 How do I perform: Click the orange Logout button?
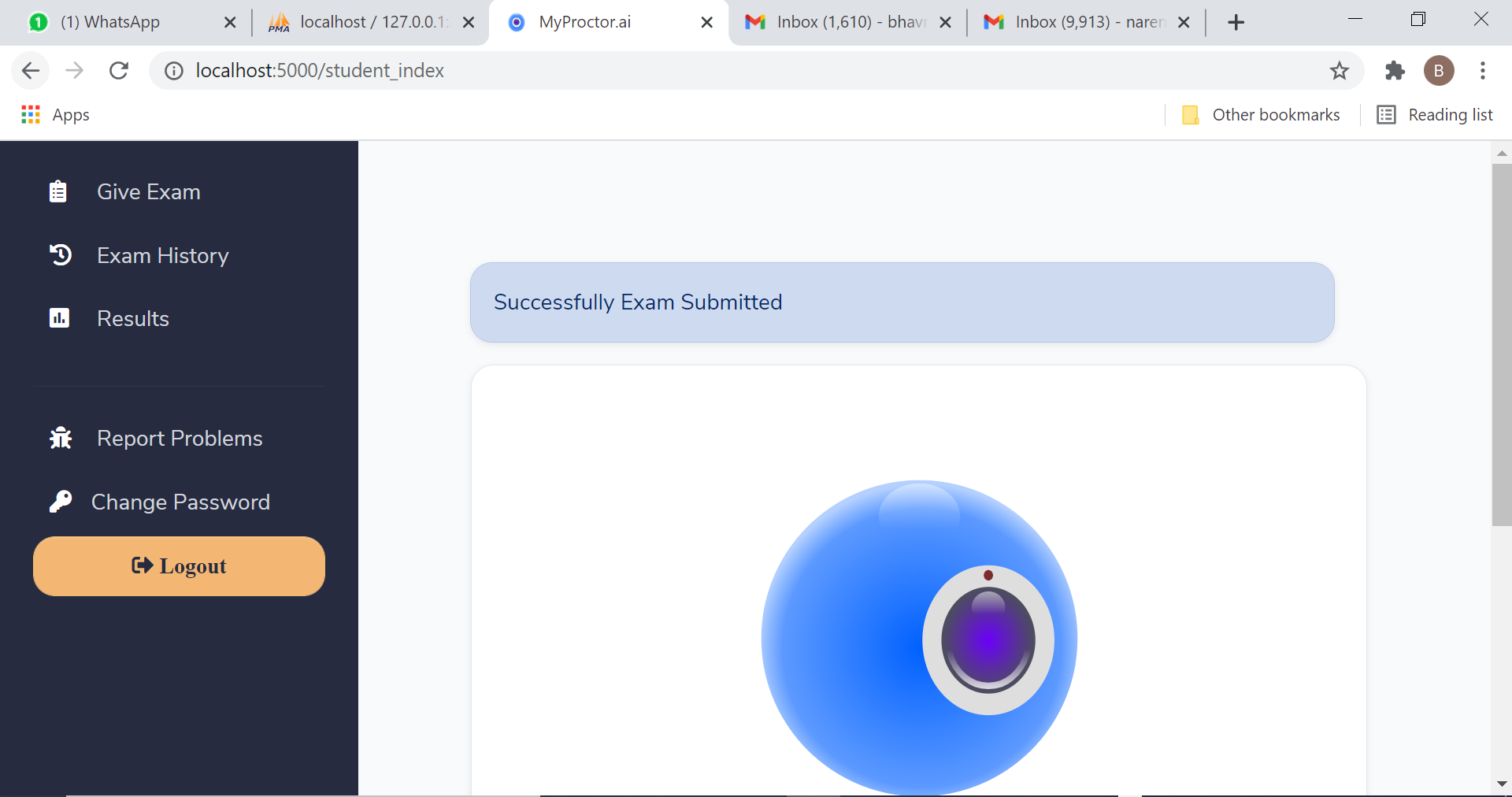click(x=179, y=566)
